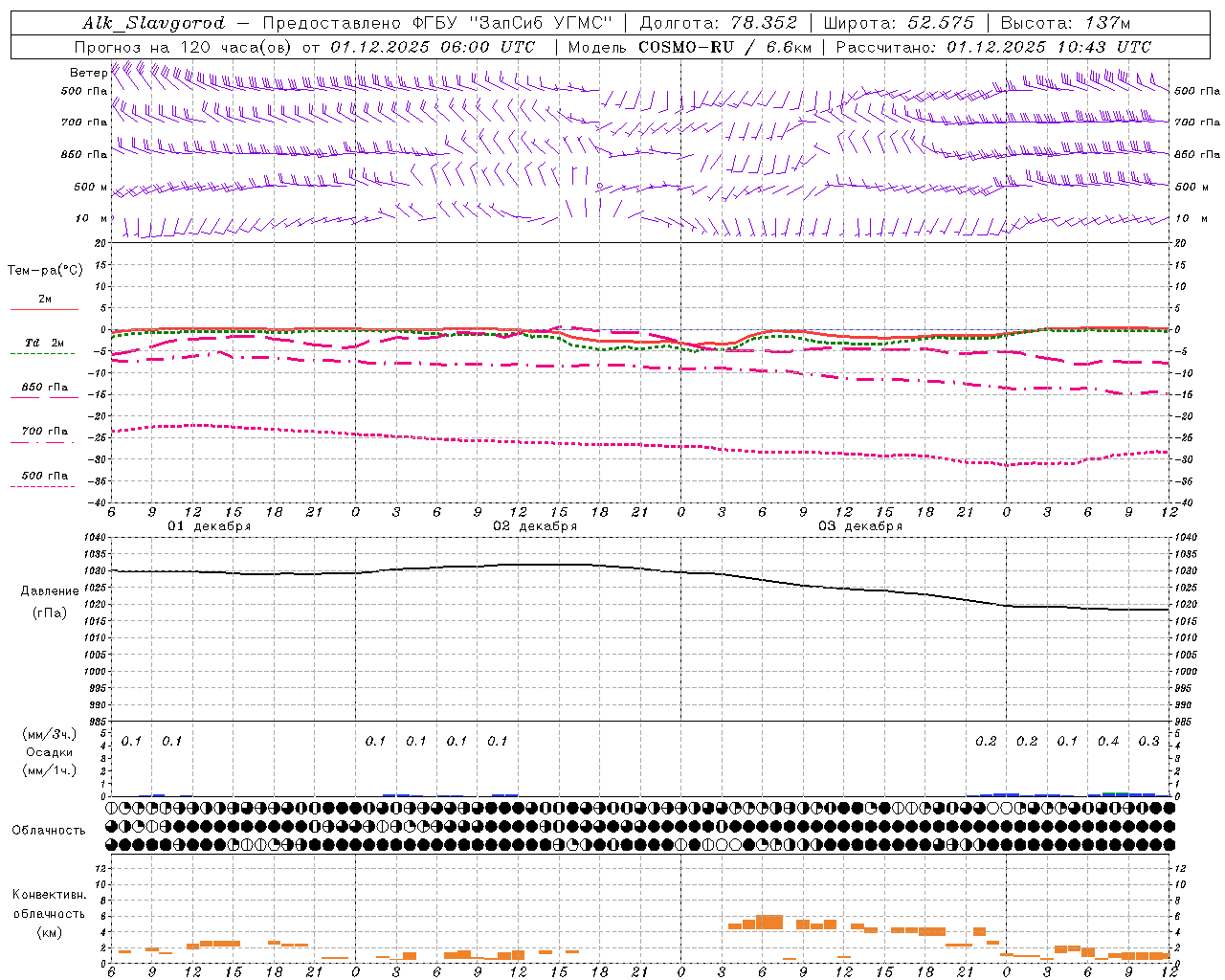The image size is (1225, 980).
Task: Click the 0.3 precipitation amount value
Action: [1148, 742]
